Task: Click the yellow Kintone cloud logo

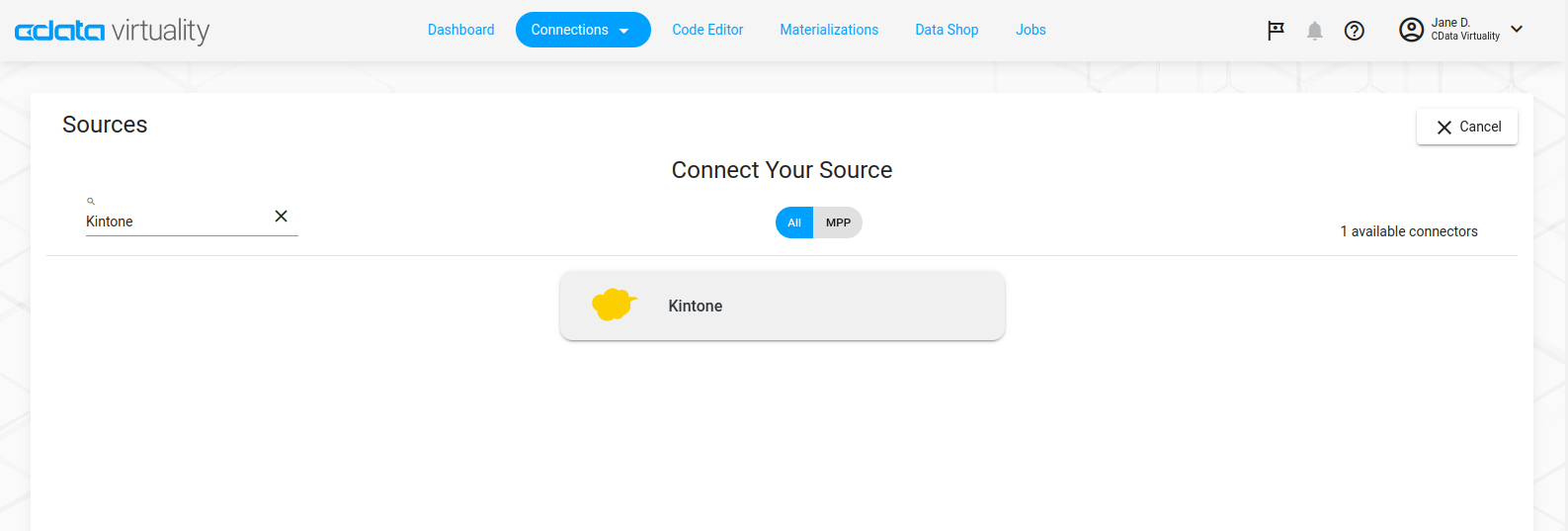Action: click(x=614, y=305)
